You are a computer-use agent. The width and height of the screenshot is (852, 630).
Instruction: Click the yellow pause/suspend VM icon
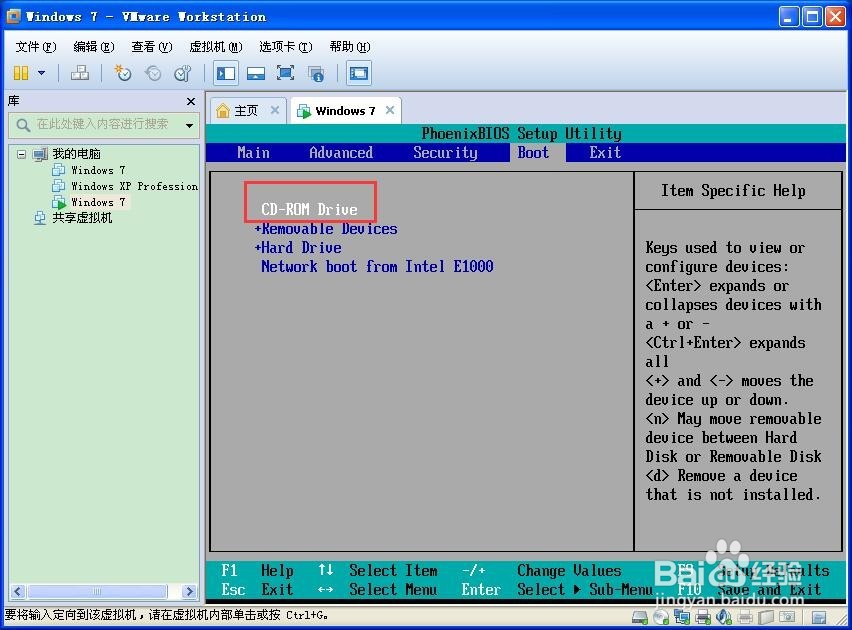click(21, 73)
